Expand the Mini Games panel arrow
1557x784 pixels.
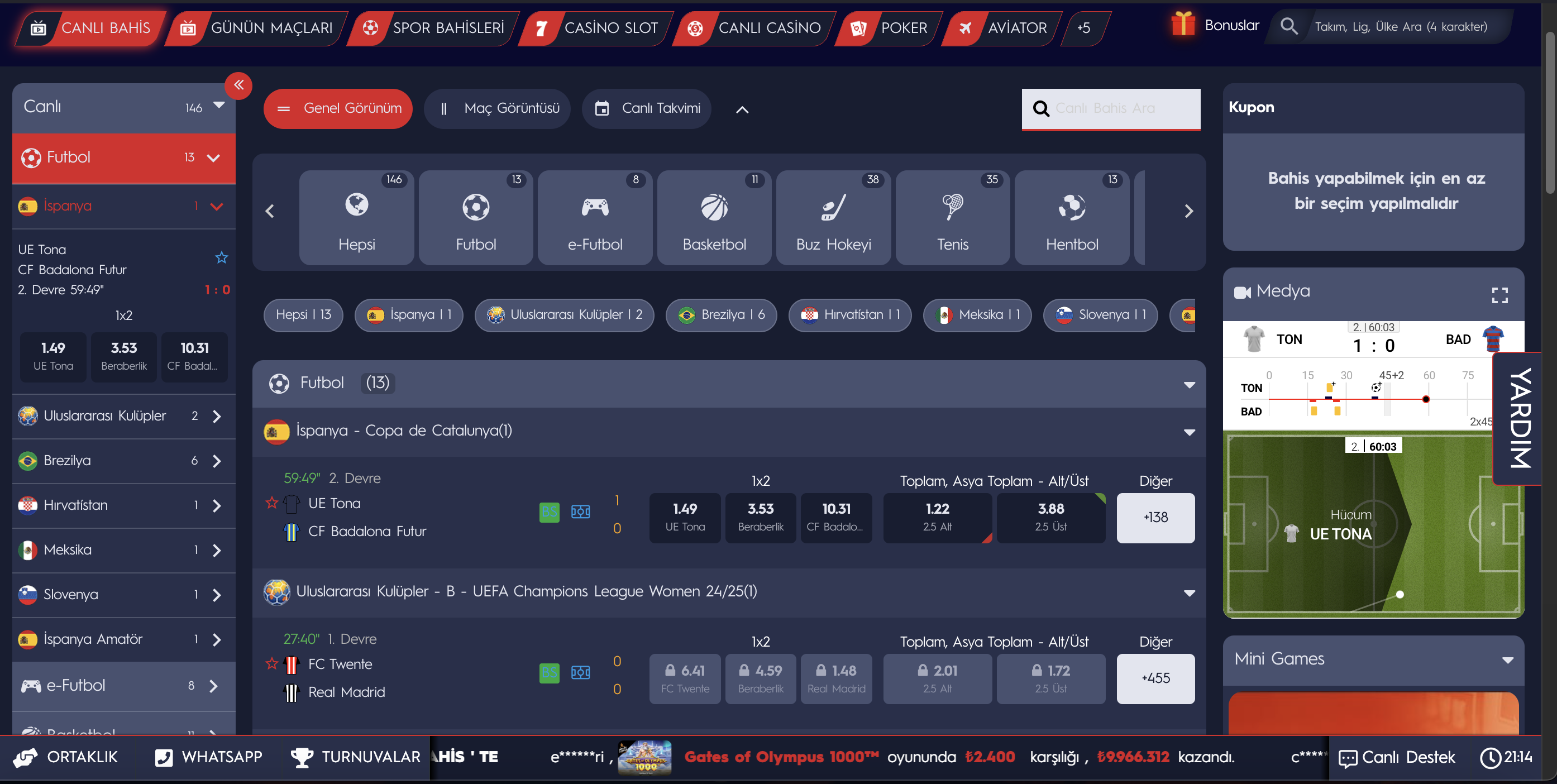click(x=1507, y=659)
